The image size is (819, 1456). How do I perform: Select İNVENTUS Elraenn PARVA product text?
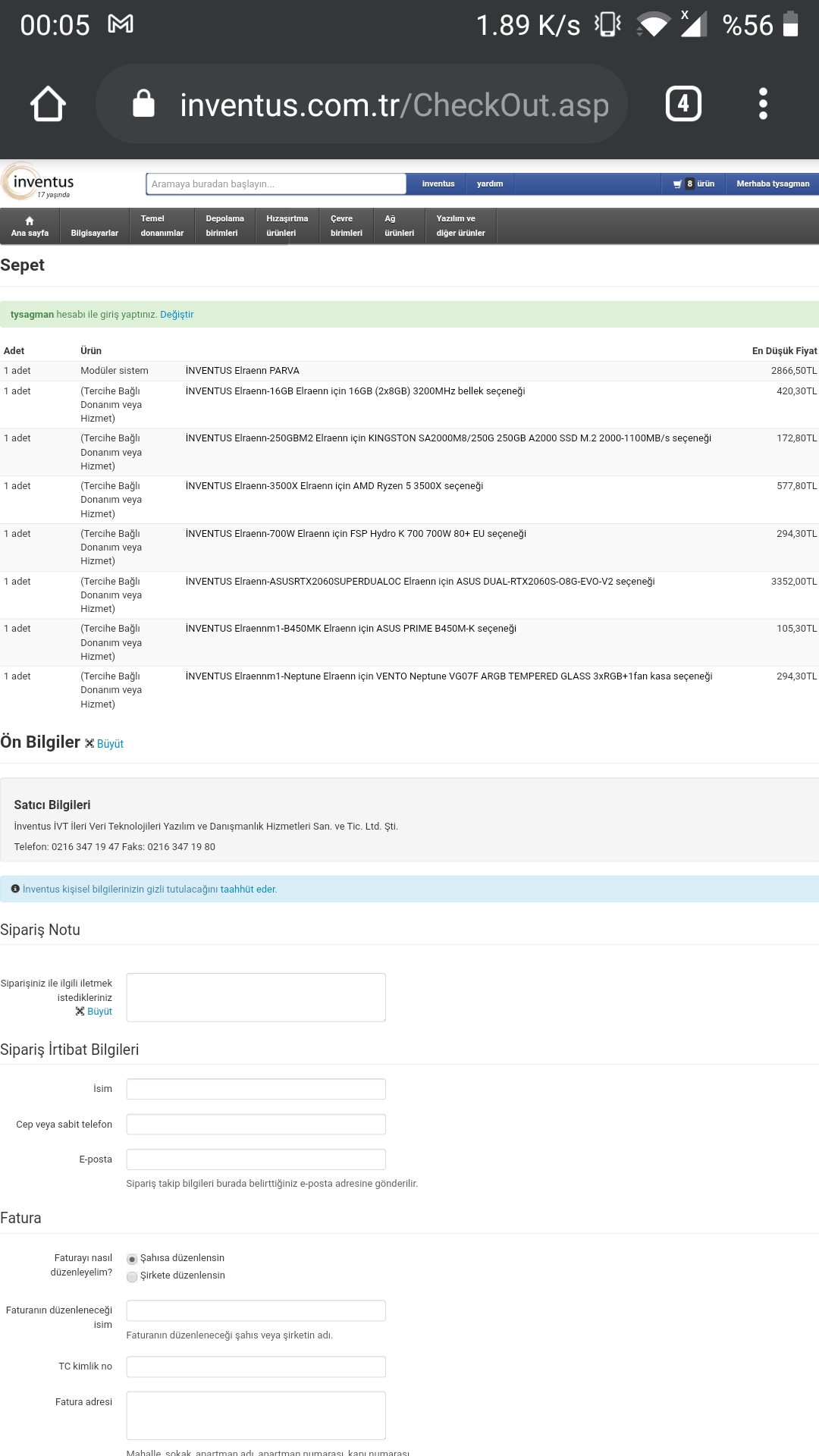pos(243,371)
